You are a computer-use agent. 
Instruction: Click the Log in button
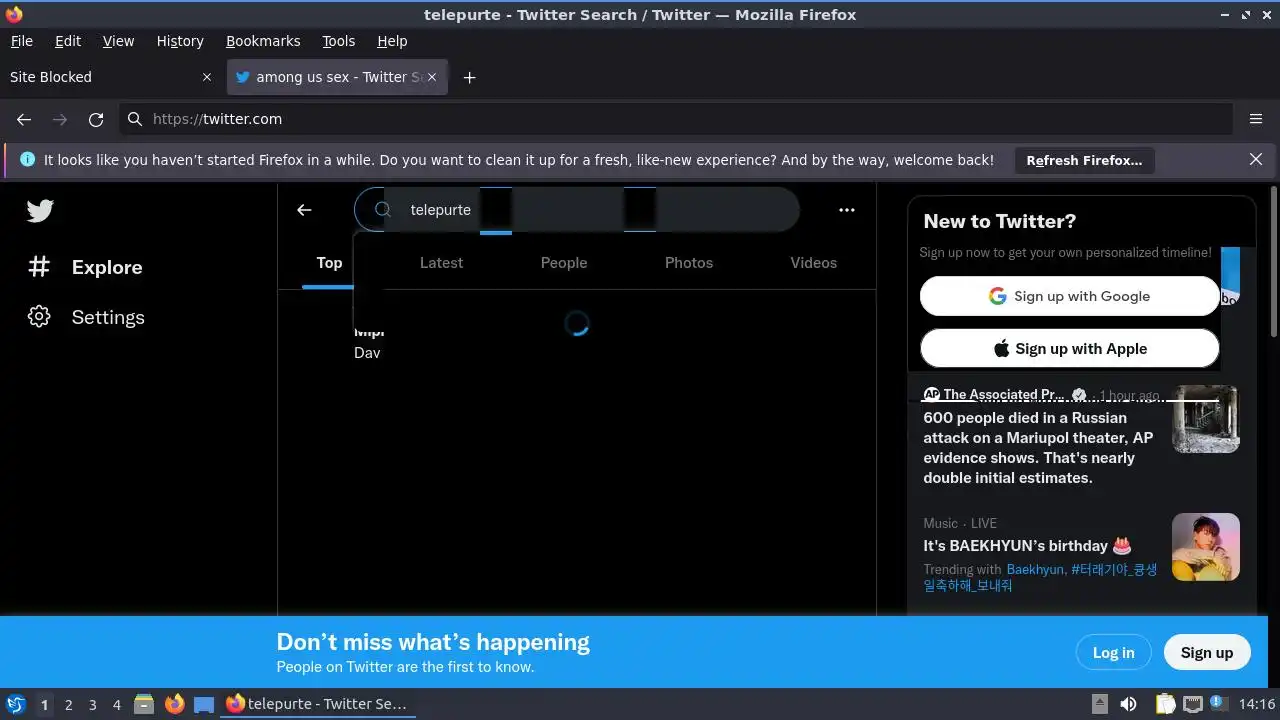(x=1113, y=652)
